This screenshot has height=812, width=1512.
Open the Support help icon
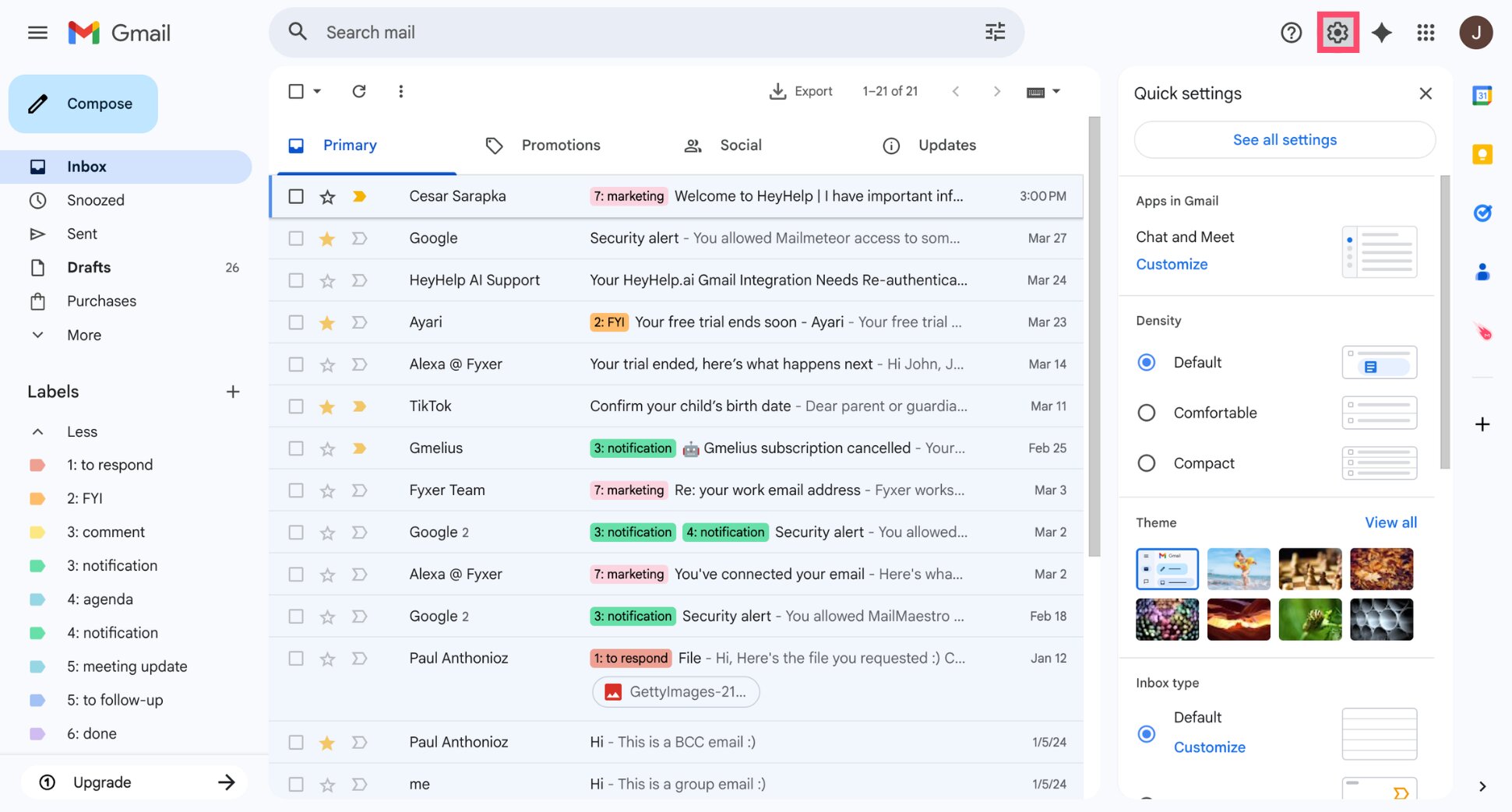(x=1291, y=33)
